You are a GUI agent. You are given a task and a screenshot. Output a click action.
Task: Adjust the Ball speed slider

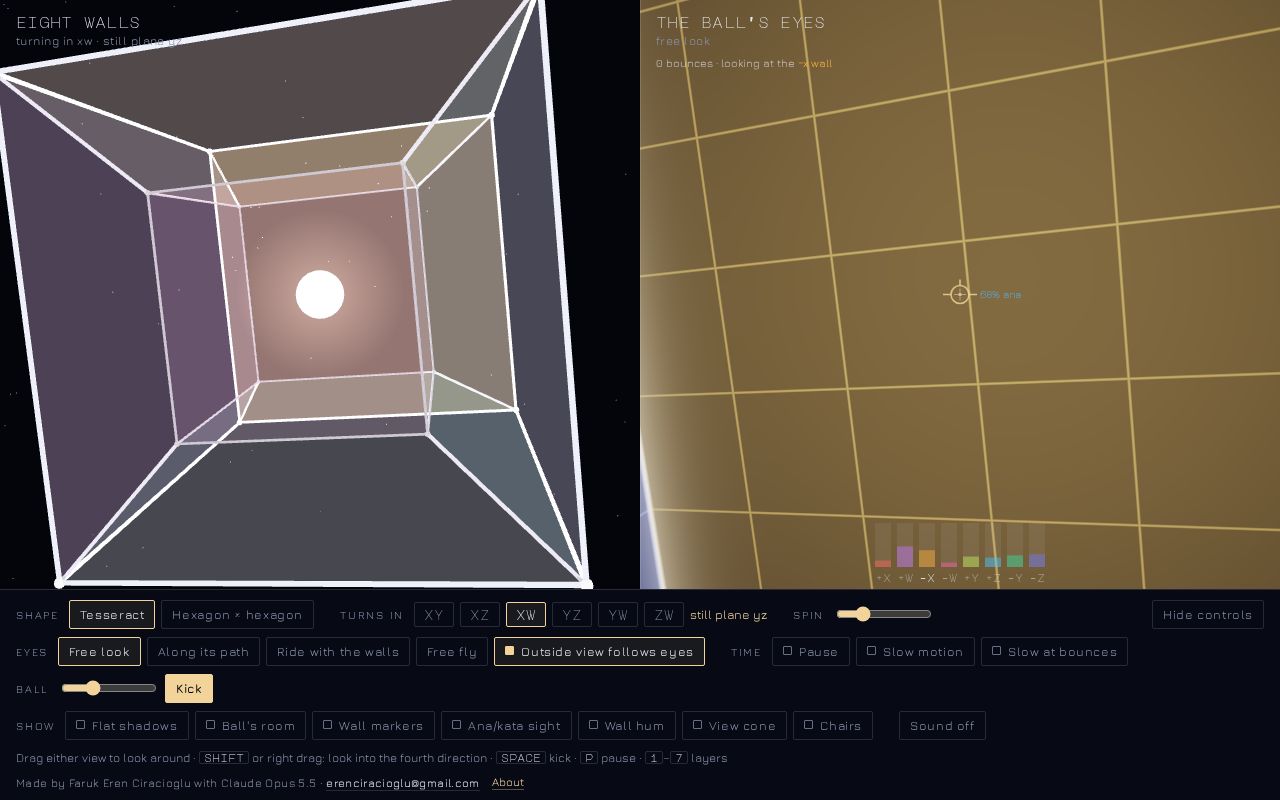click(x=109, y=688)
